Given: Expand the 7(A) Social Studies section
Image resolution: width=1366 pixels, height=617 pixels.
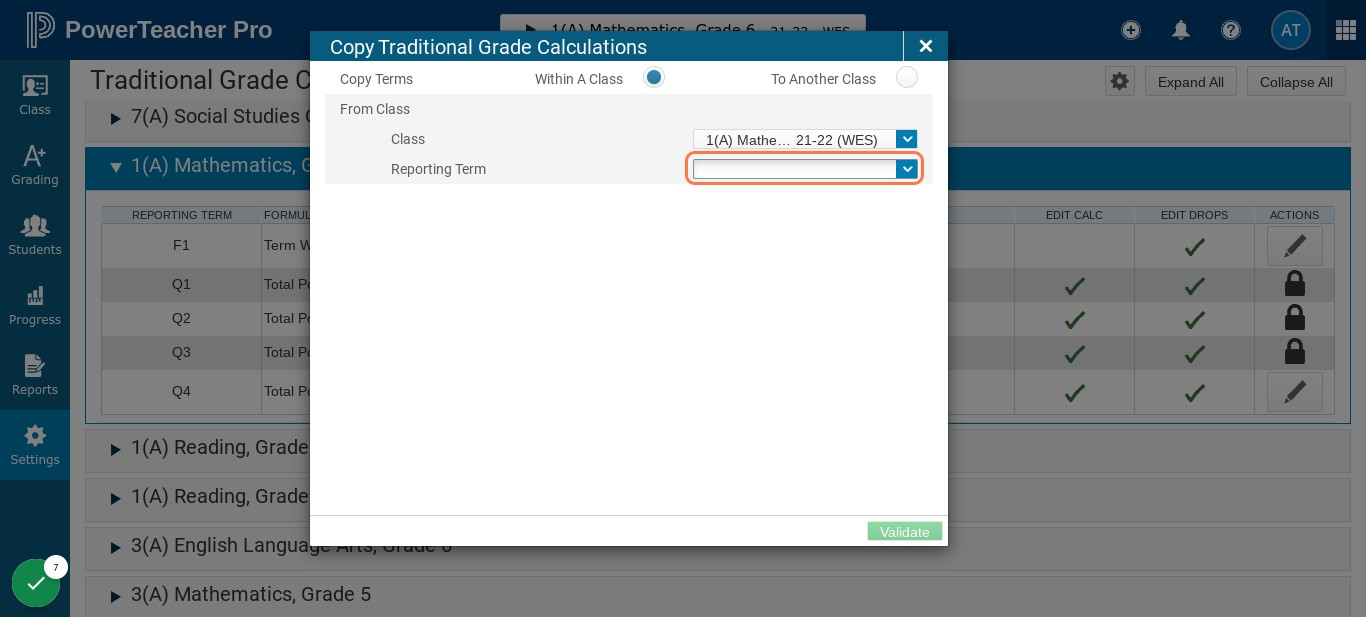Looking at the screenshot, I should pos(115,118).
